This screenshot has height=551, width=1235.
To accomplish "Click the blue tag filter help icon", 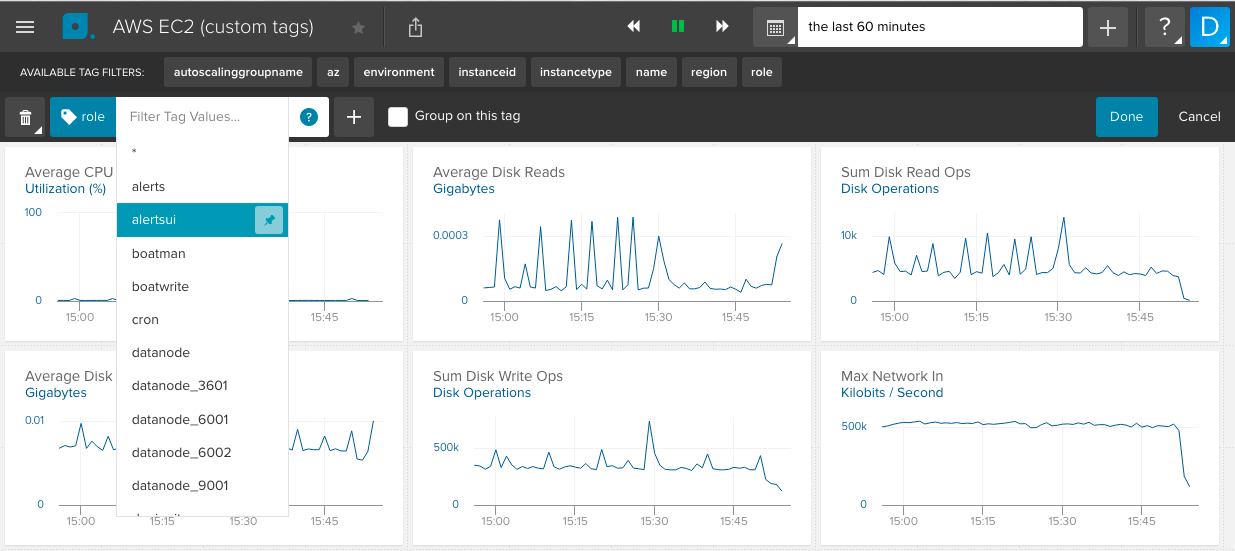I will (x=309, y=117).
